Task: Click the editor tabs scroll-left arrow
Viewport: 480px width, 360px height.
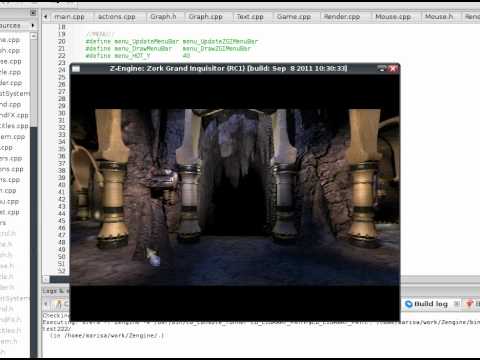Action: 45,16
